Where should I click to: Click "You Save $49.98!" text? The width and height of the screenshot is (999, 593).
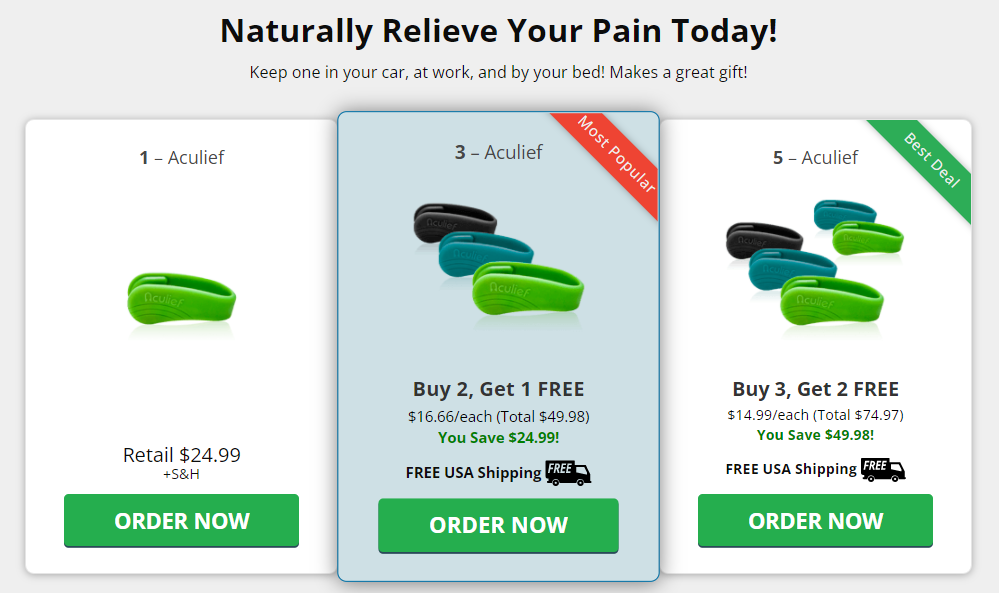tap(816, 435)
